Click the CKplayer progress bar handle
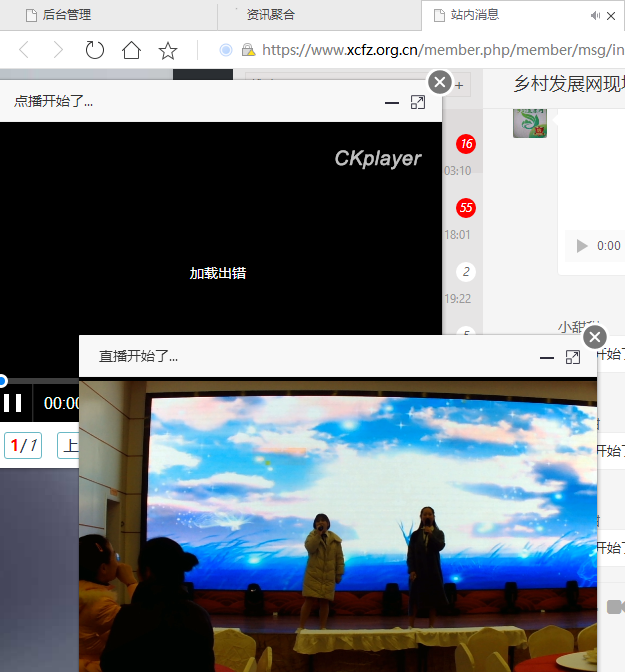 (2, 381)
